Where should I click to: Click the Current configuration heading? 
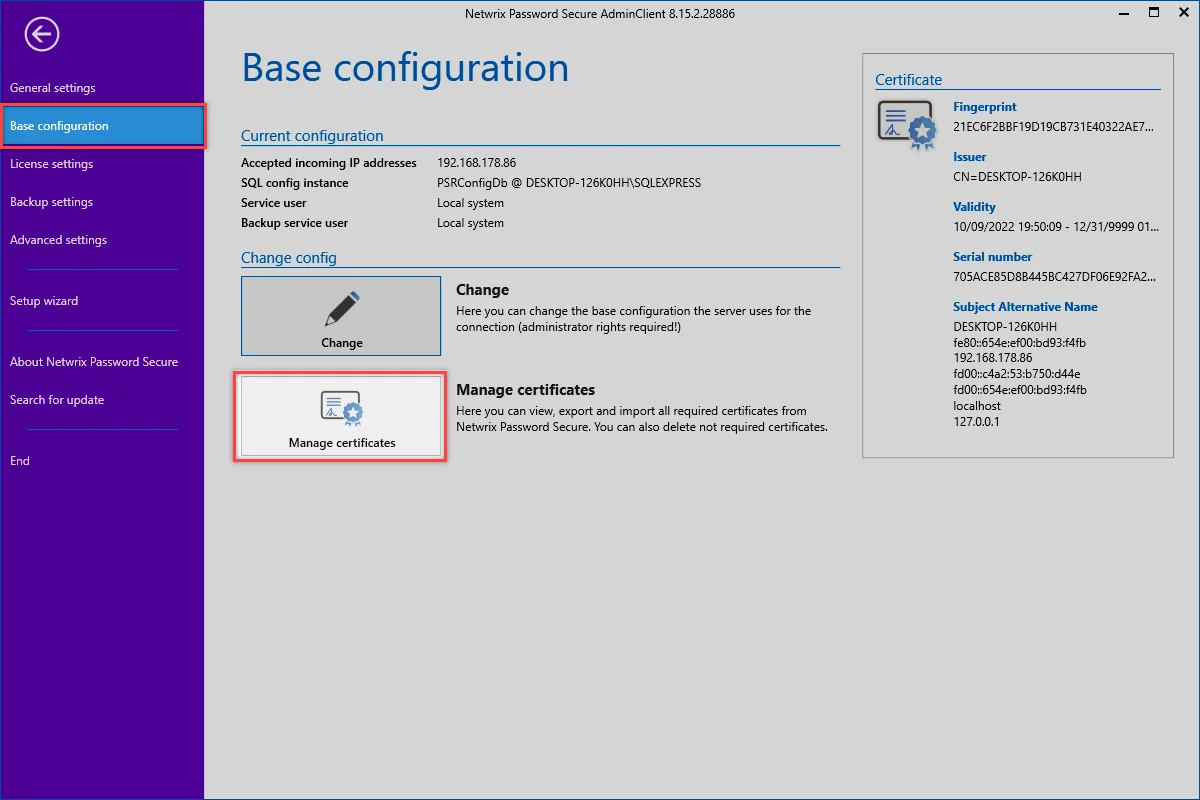[x=312, y=136]
